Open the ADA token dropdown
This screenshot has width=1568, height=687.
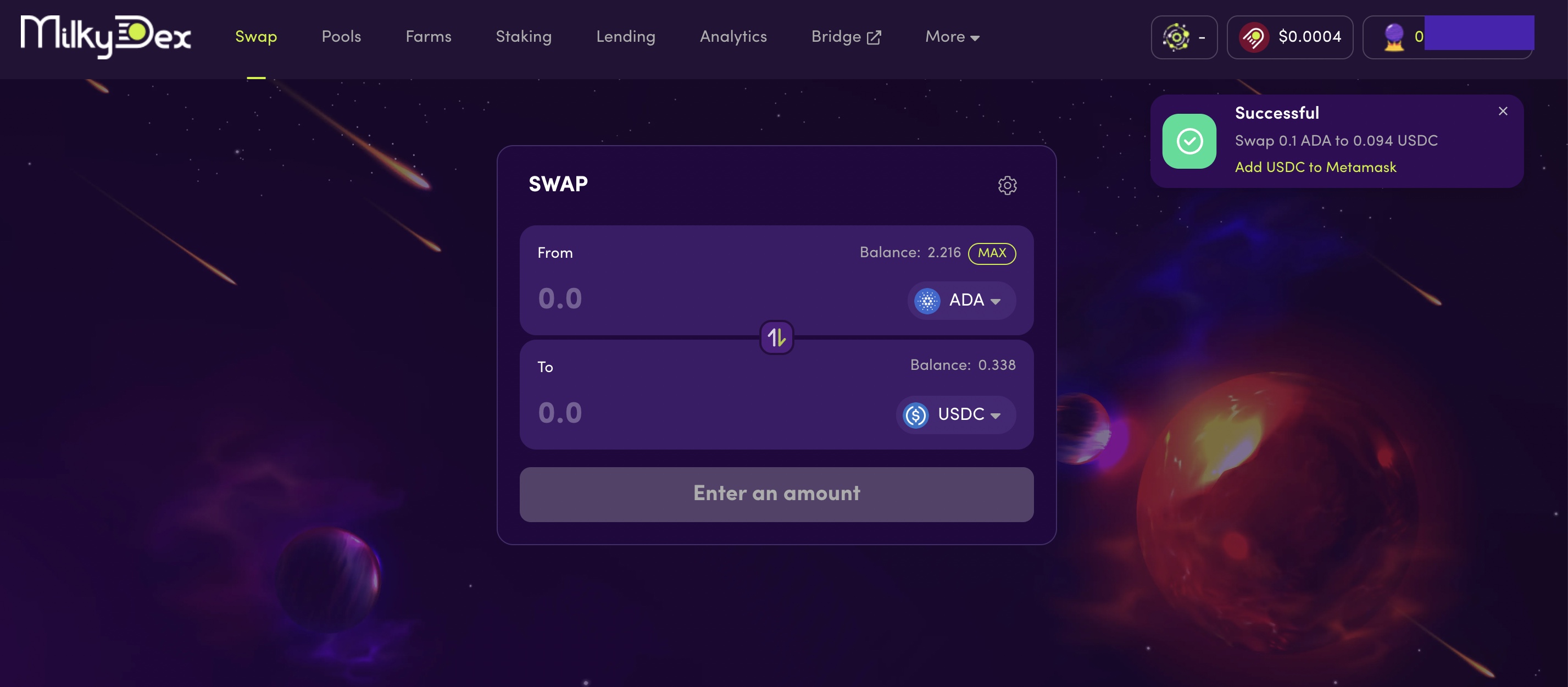coord(962,300)
